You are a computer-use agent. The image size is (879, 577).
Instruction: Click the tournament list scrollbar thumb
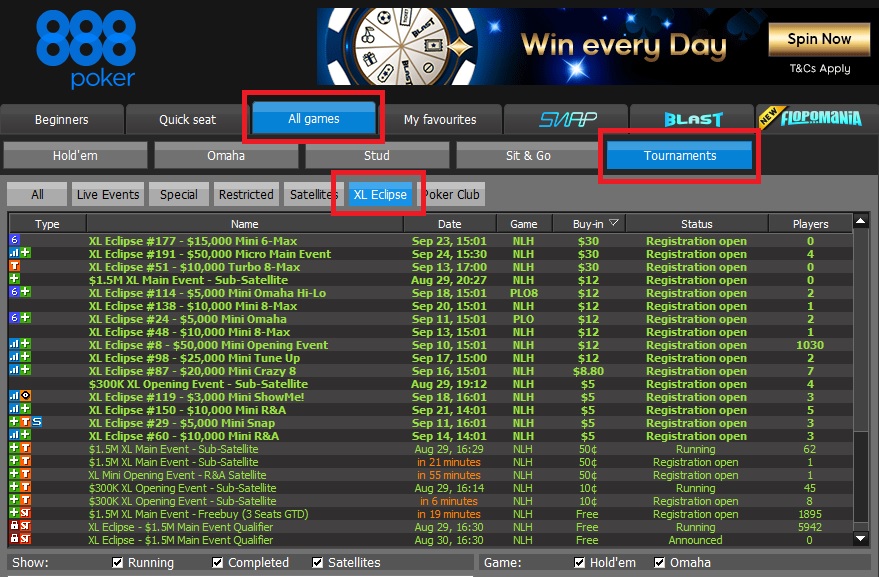tap(861, 477)
